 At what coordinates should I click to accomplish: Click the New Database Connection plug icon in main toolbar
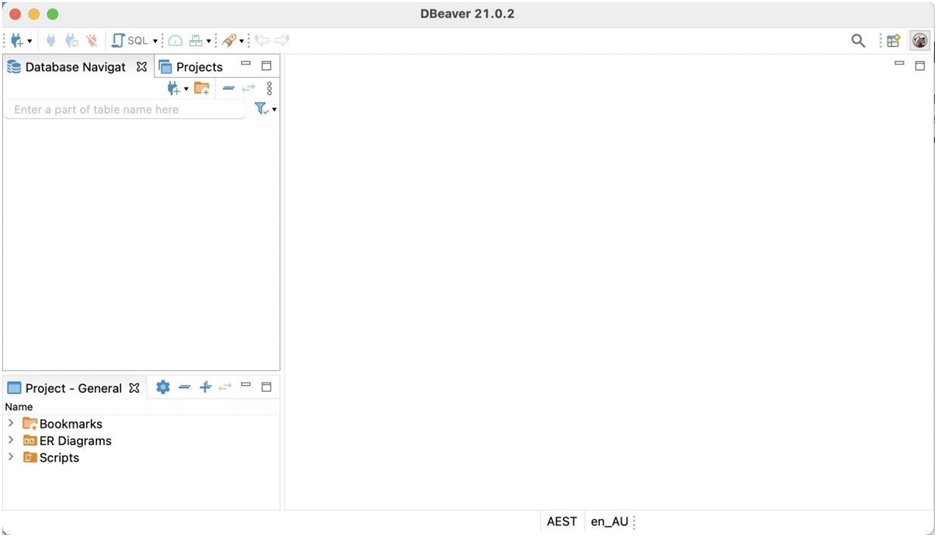[x=17, y=41]
